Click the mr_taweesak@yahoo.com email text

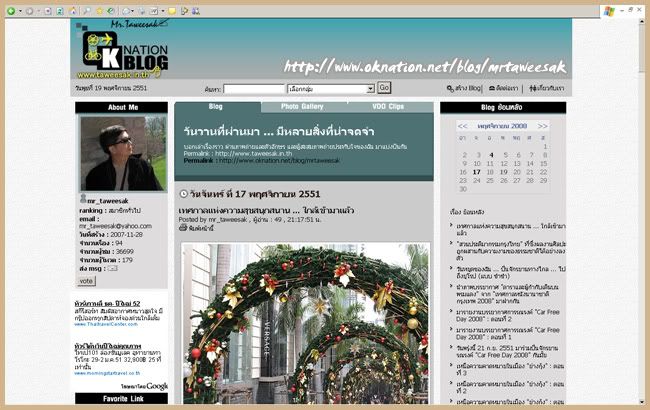coord(115,226)
